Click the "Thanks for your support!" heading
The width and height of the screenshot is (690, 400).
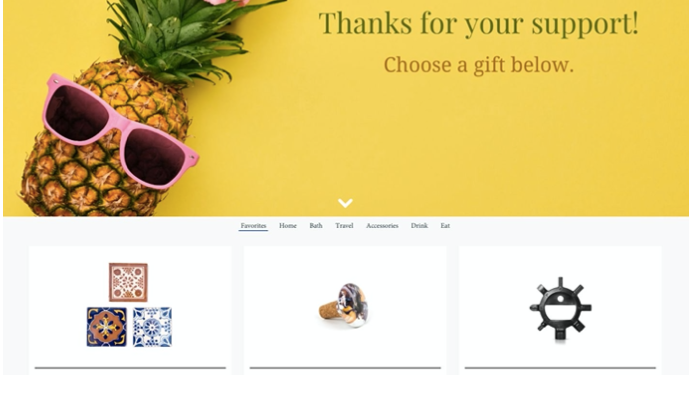478,23
